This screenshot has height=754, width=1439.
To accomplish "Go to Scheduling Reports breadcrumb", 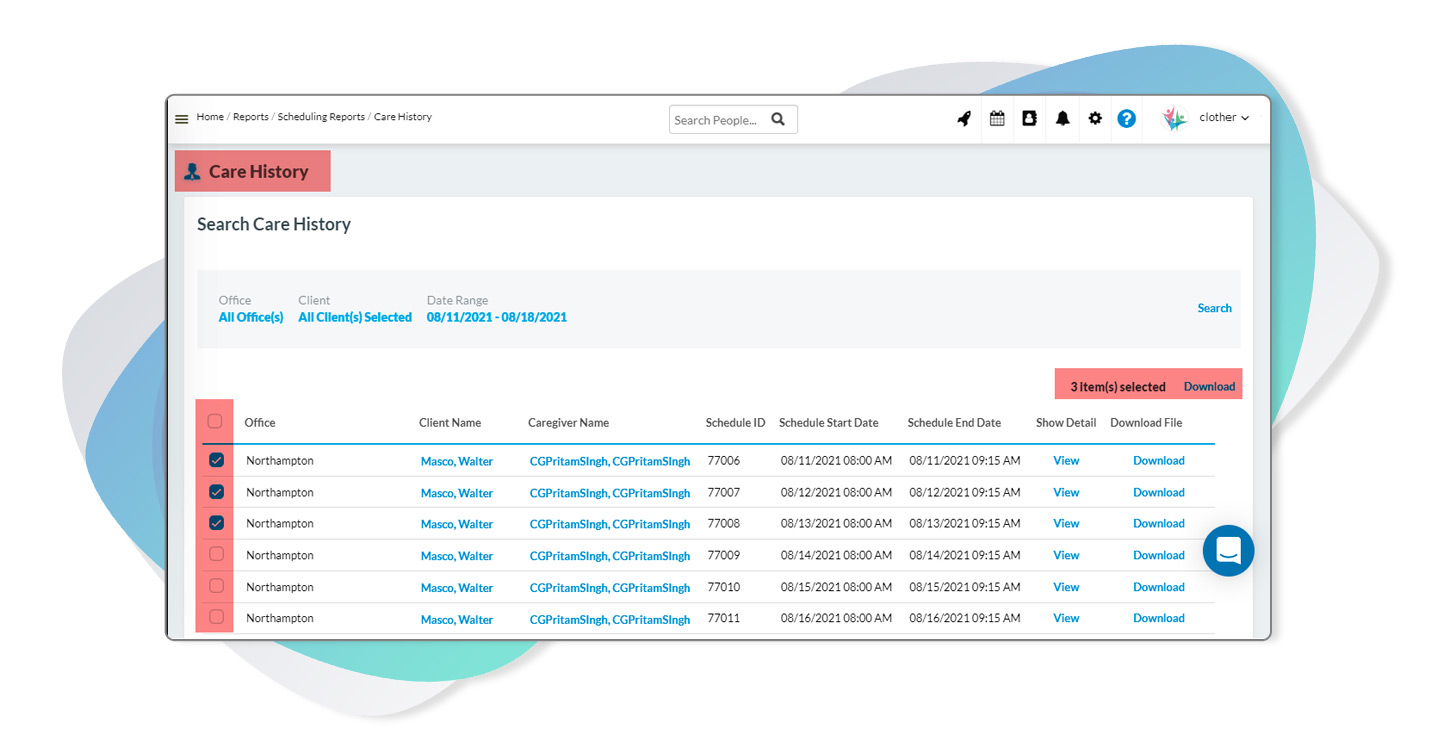I will point(321,117).
